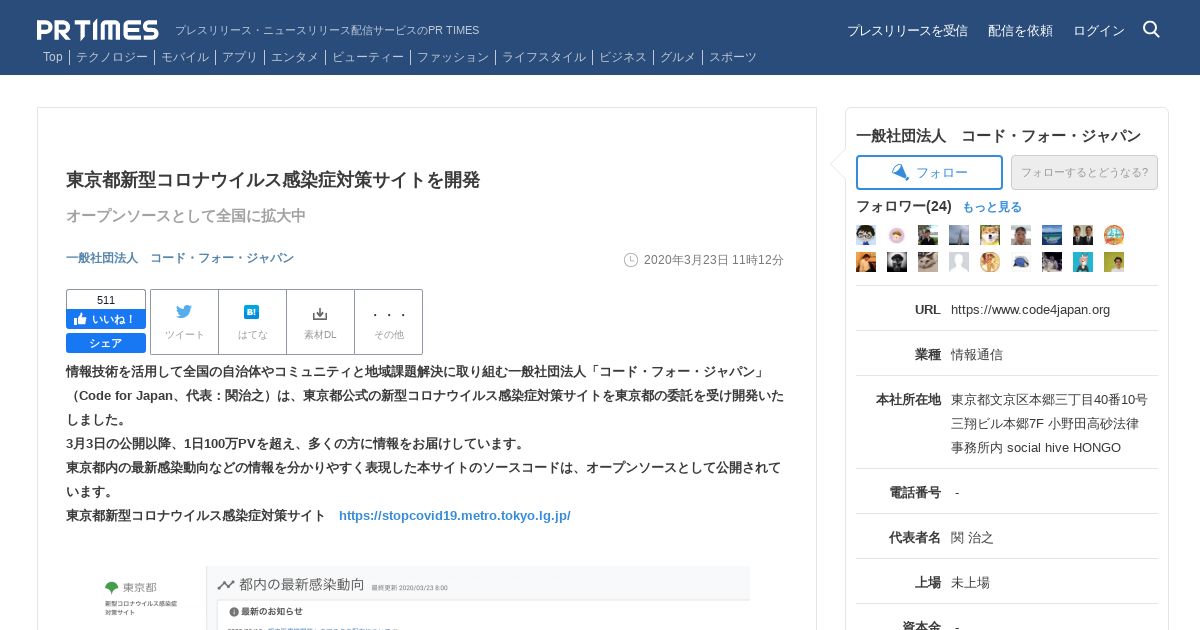
Task: Click company name link under article title
Action: pos(180,258)
